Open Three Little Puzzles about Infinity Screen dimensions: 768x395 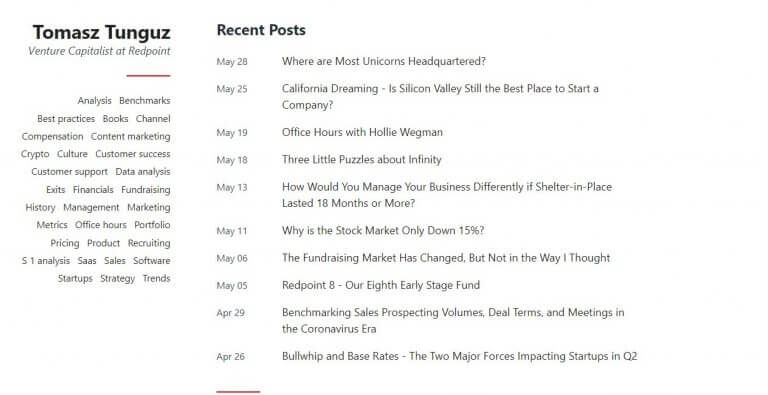(361, 160)
